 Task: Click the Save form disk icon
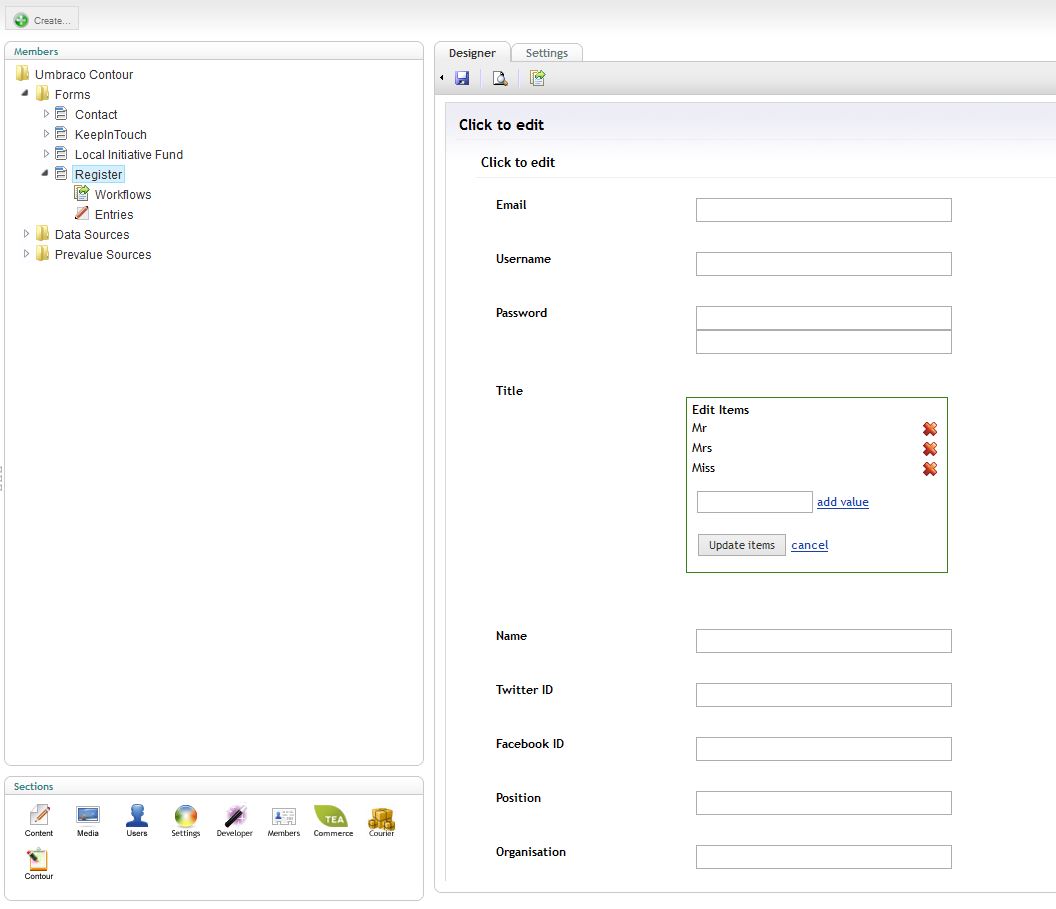pyautogui.click(x=462, y=78)
